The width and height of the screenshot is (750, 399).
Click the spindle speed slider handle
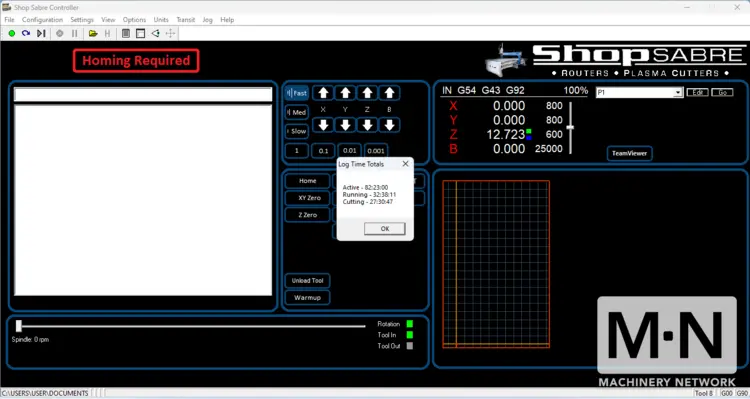pyautogui.click(x=19, y=326)
